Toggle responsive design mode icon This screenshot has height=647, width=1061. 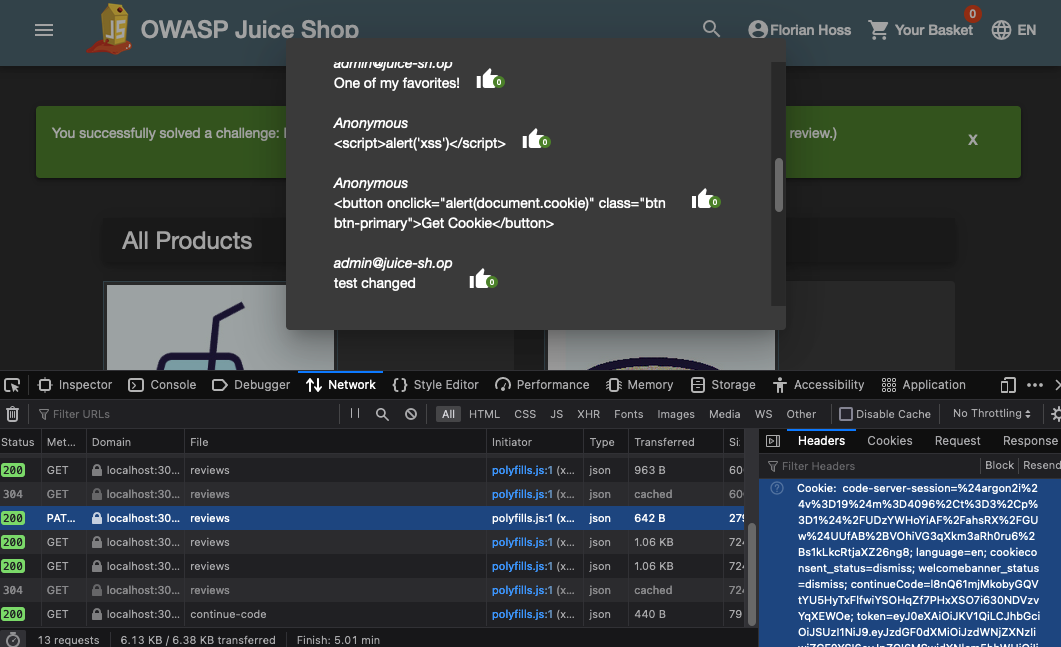(1008, 385)
